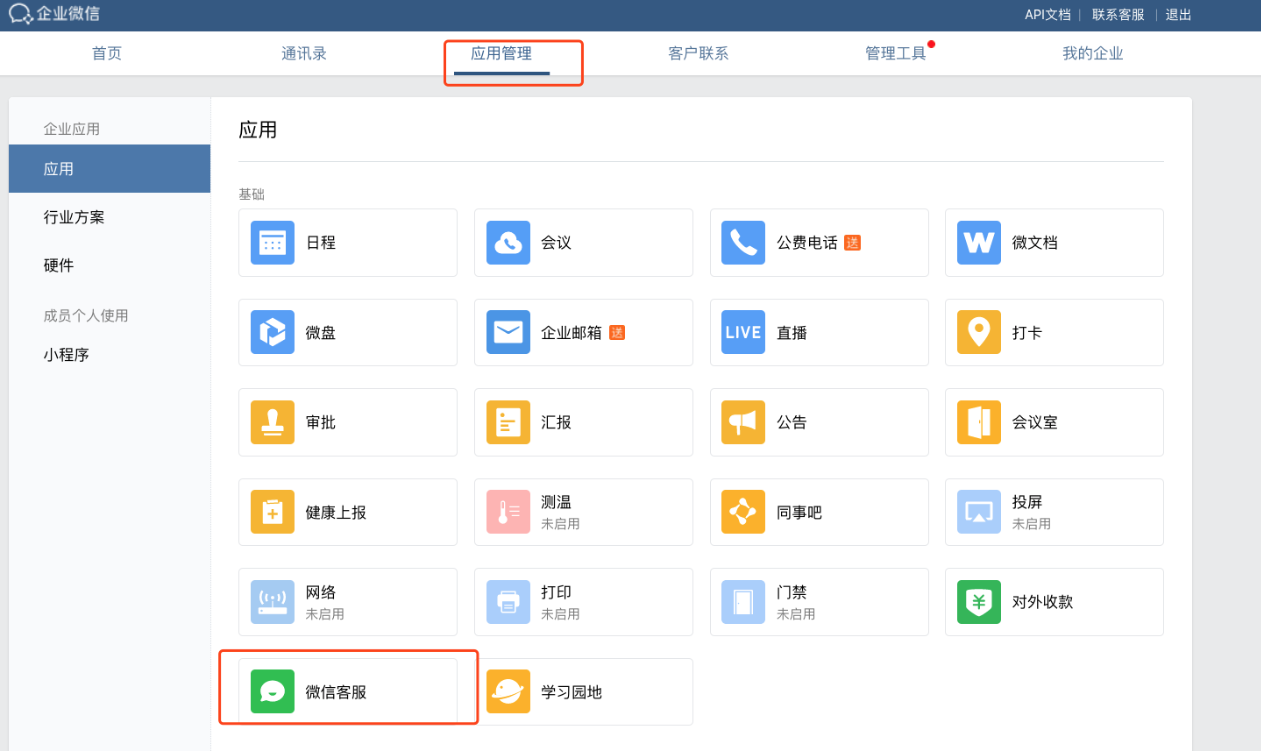
Task: Click the 退出 logout link
Action: click(1178, 15)
